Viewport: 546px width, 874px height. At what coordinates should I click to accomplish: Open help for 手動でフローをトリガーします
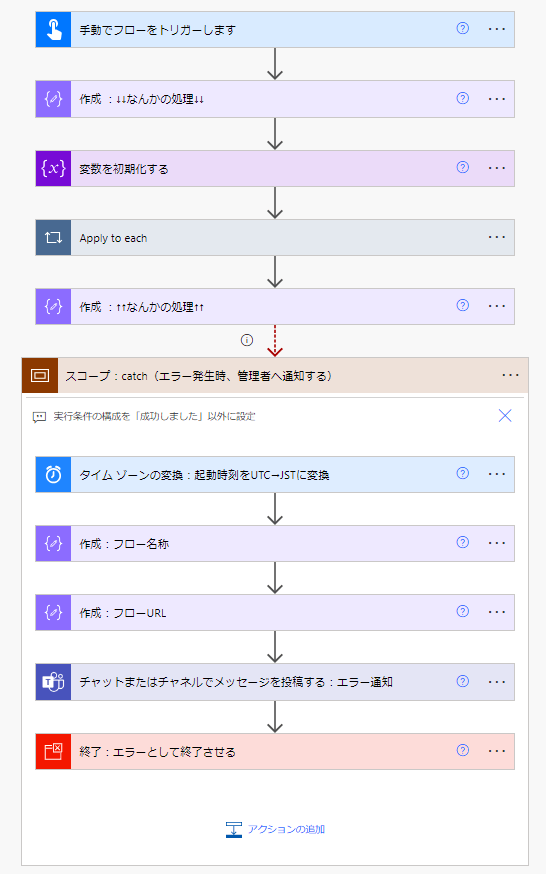tap(462, 28)
